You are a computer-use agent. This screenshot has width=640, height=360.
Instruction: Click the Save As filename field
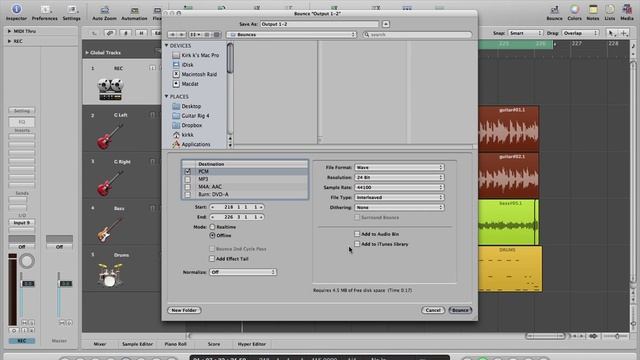click(319, 24)
